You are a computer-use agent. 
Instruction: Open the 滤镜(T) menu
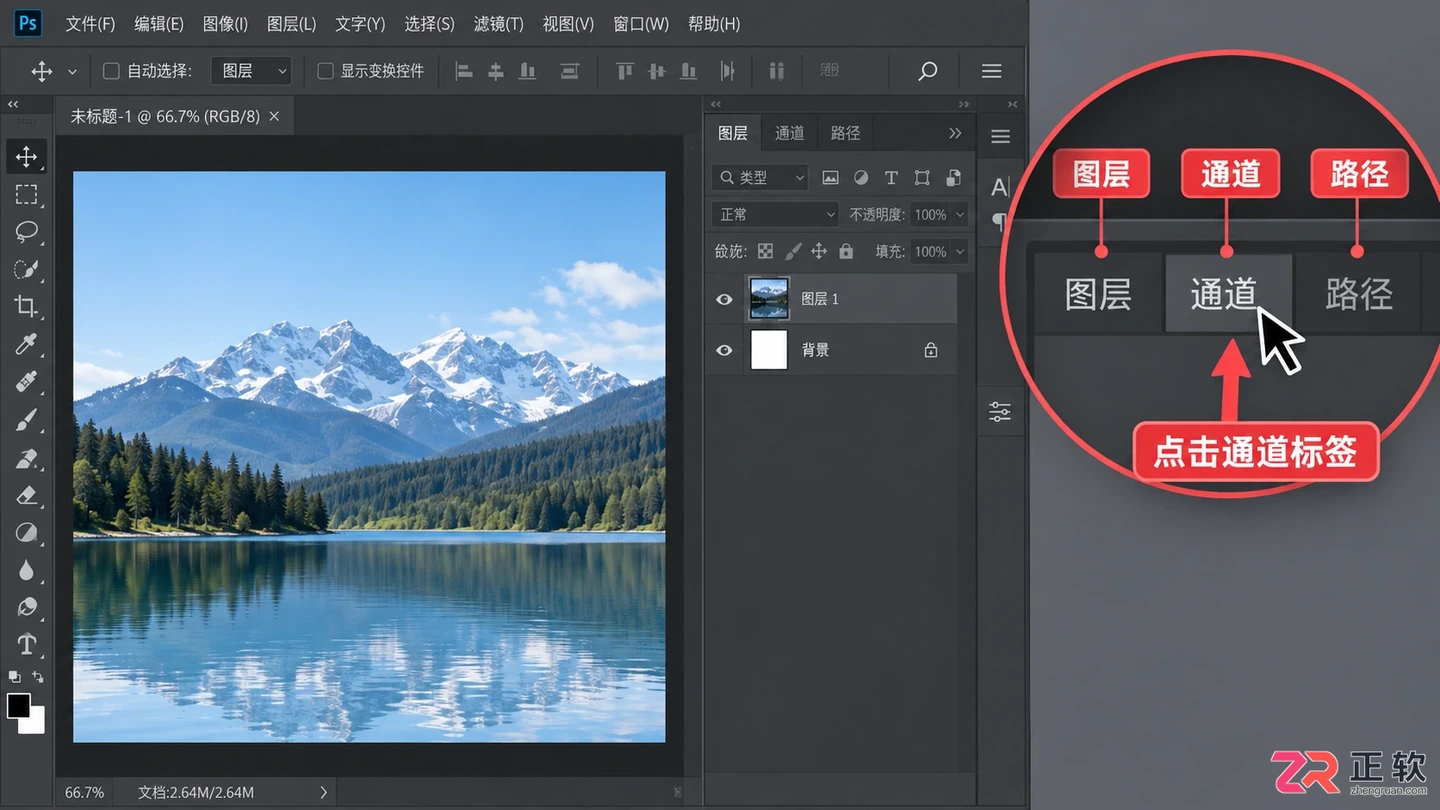[x=498, y=23]
